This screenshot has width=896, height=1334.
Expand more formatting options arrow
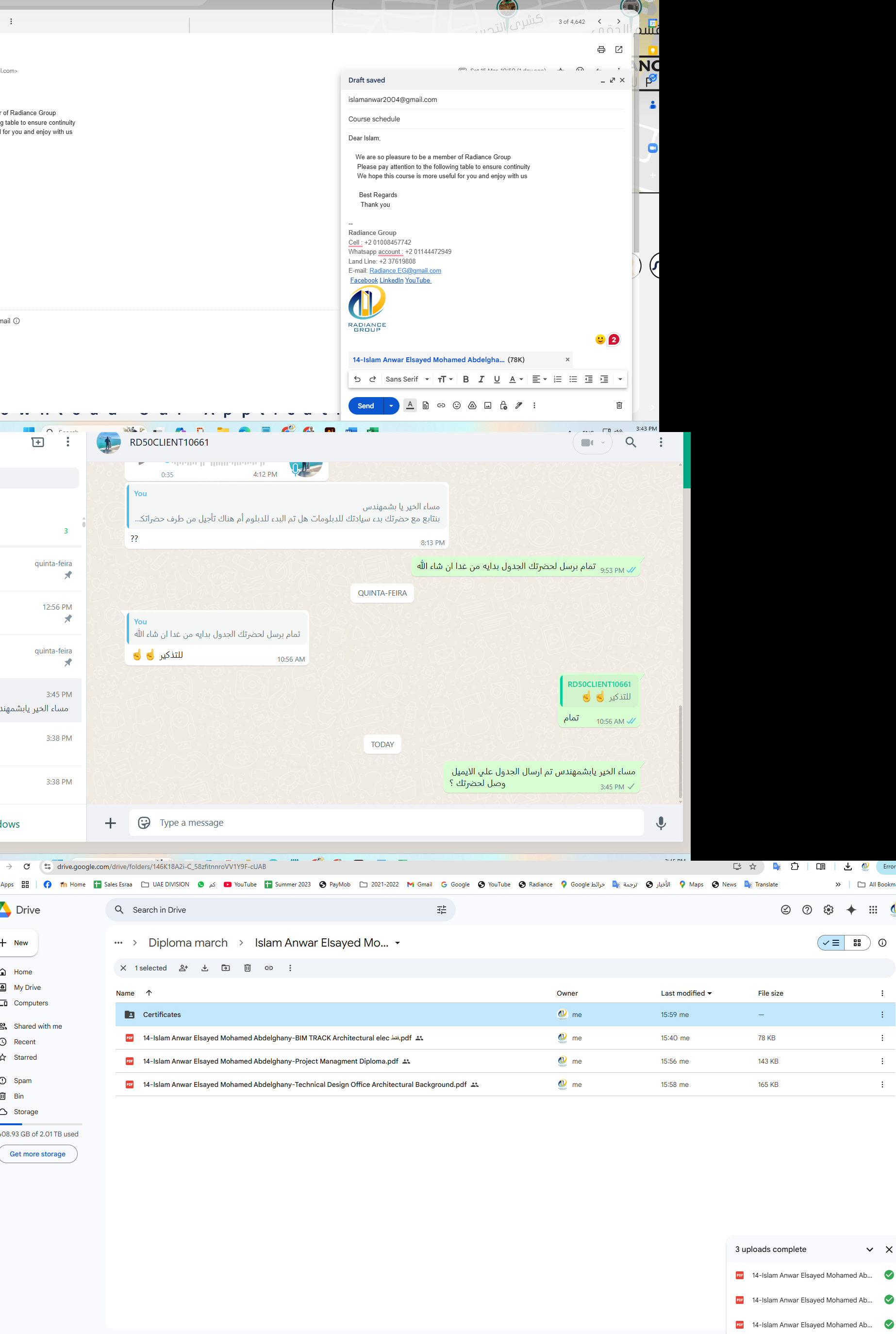[620, 379]
